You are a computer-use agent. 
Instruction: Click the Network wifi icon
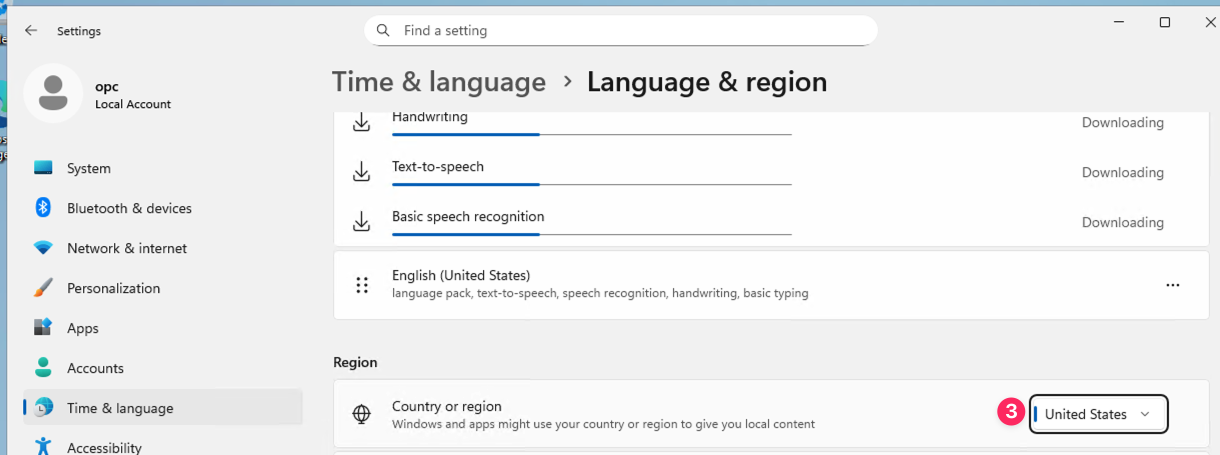point(43,248)
